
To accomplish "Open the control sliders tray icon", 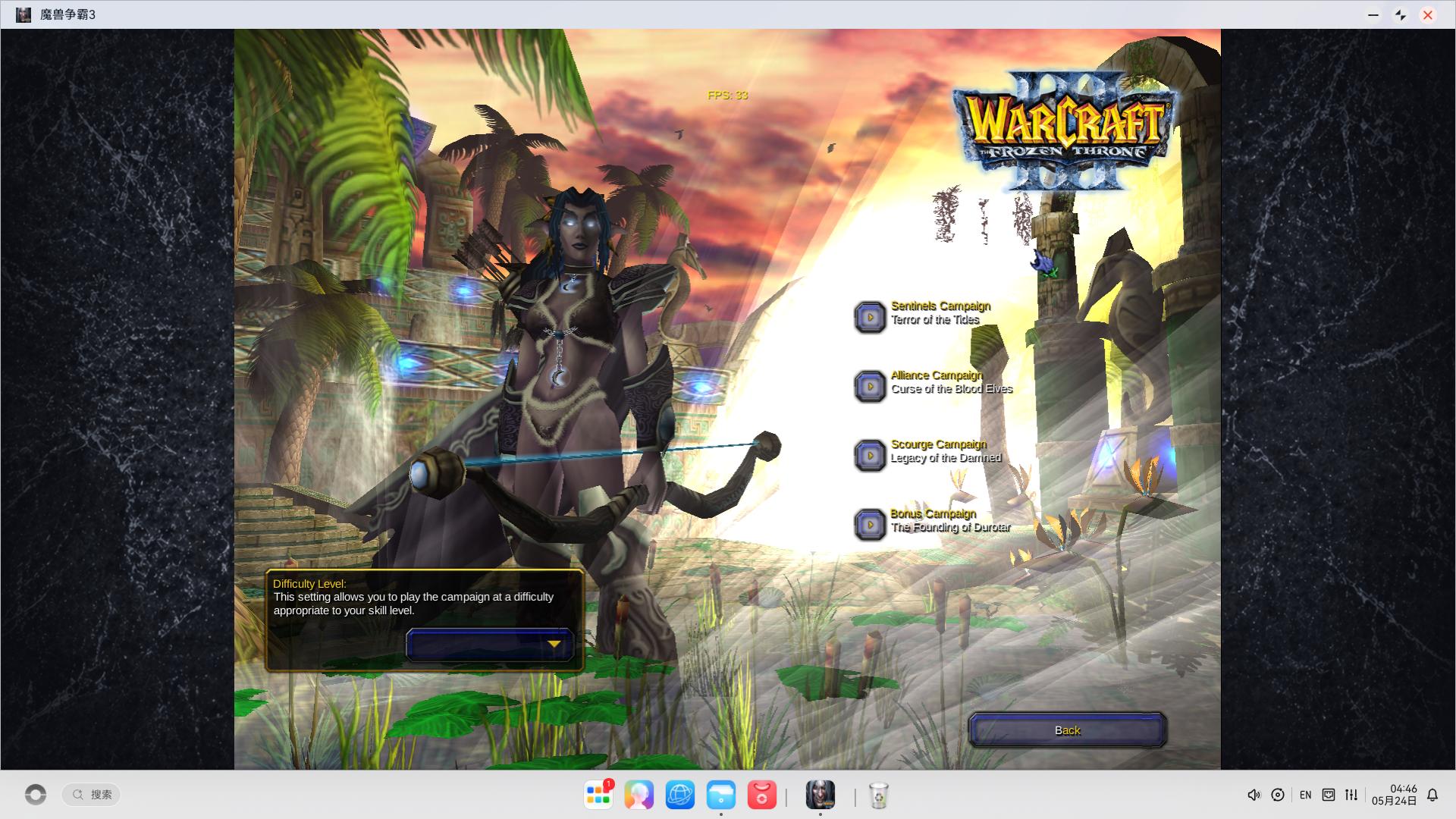I will 1351,795.
